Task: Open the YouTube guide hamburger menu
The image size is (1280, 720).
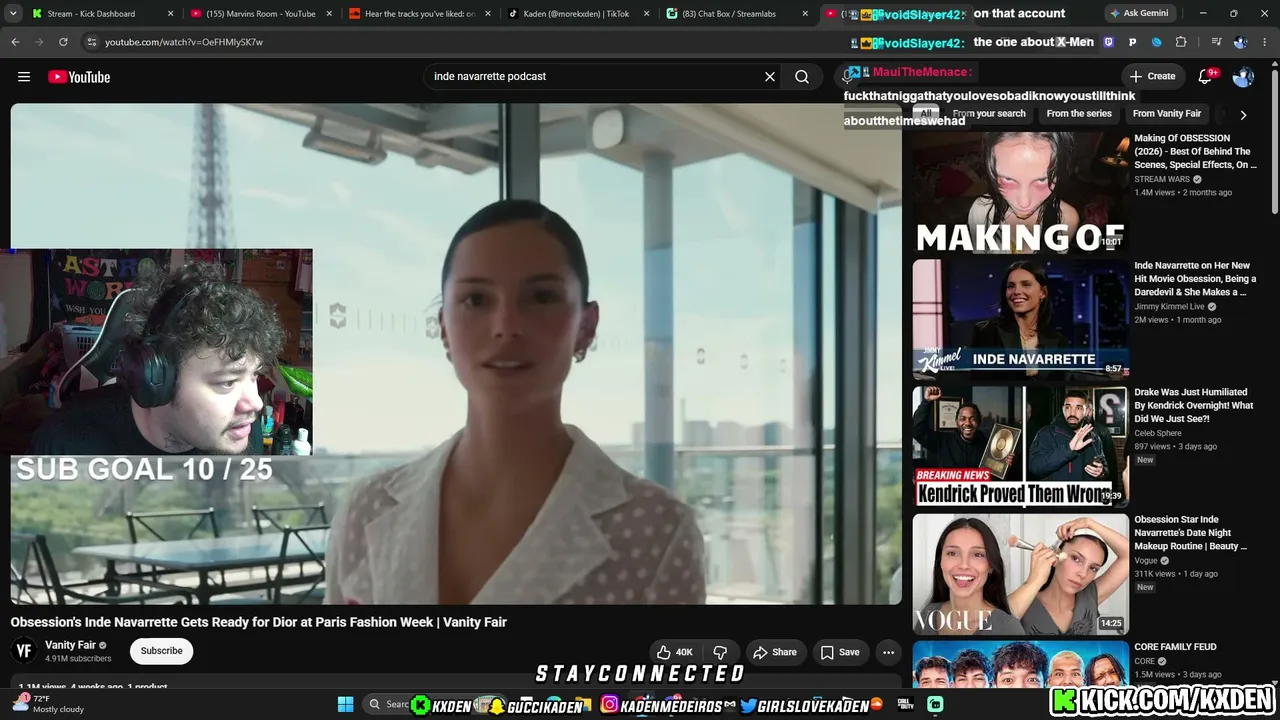Action: pos(24,77)
